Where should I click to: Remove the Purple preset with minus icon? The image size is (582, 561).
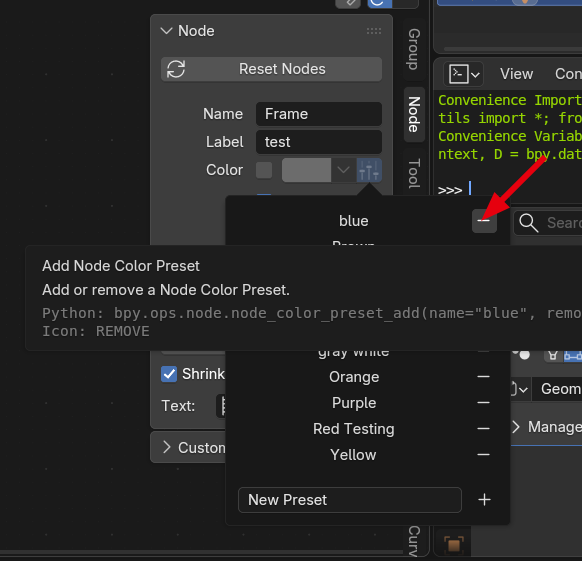tap(484, 403)
